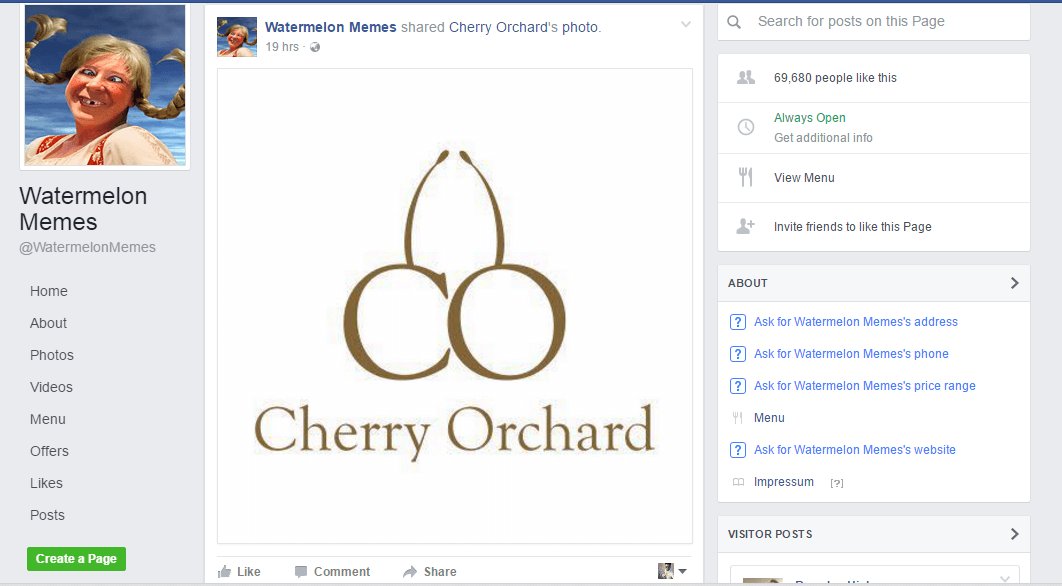This screenshot has height=586, width=1062.
Task: Open the shared Cherry Orchard logo image
Action: (455, 305)
